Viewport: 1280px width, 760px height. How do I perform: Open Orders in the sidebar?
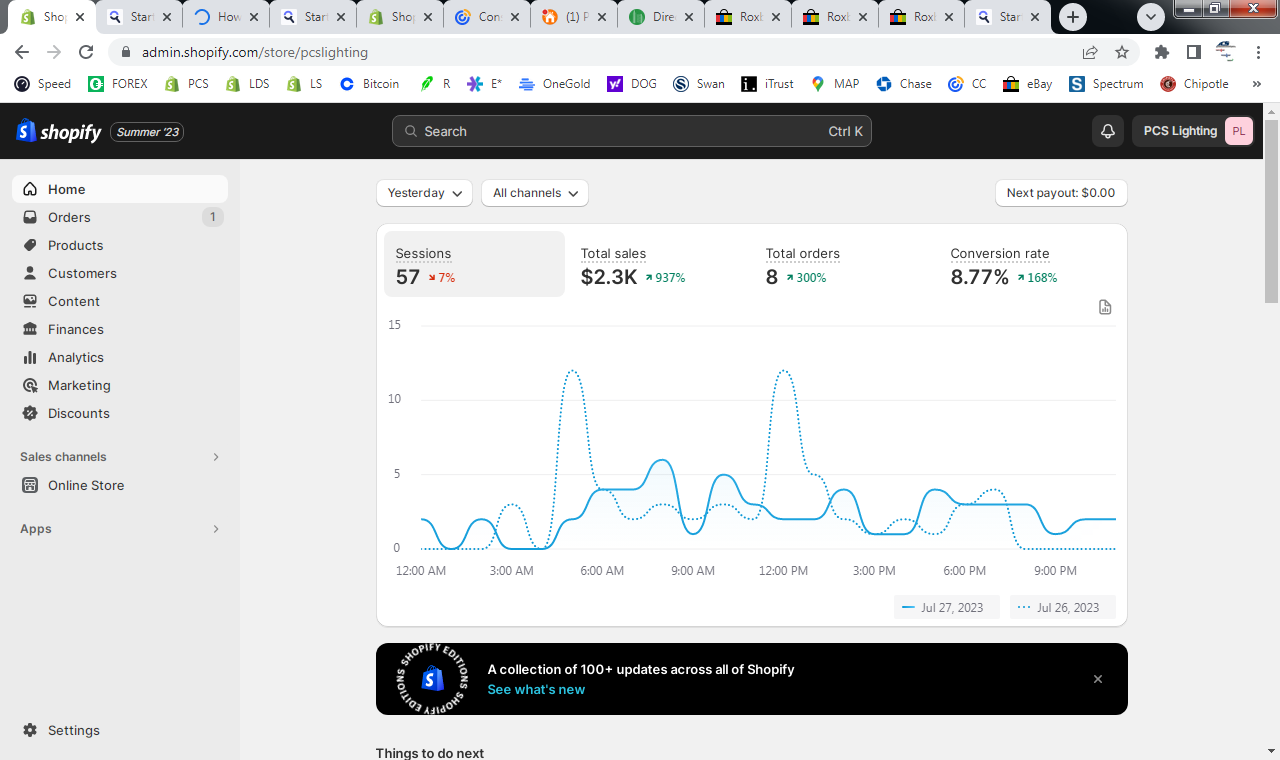(x=120, y=217)
